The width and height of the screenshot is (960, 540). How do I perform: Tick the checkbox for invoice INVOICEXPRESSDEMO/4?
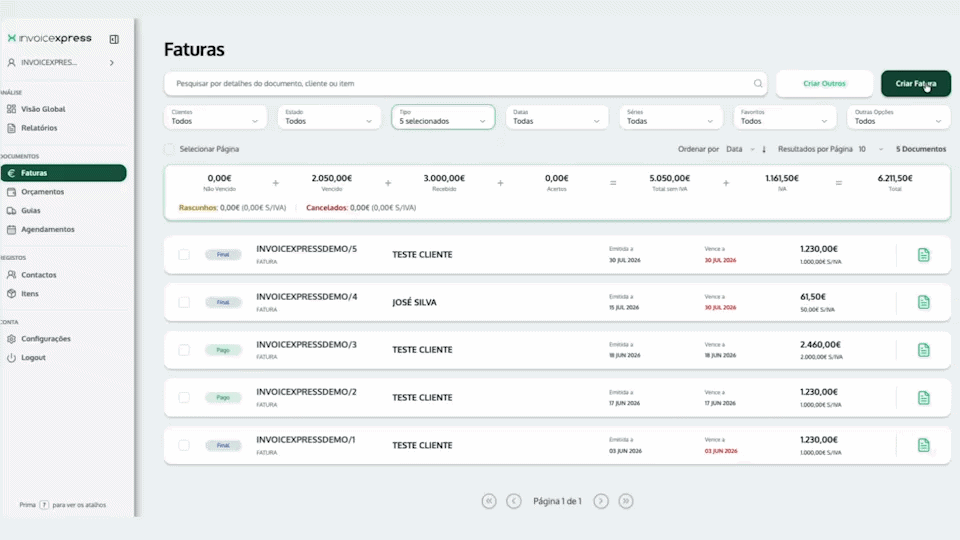pos(184,302)
